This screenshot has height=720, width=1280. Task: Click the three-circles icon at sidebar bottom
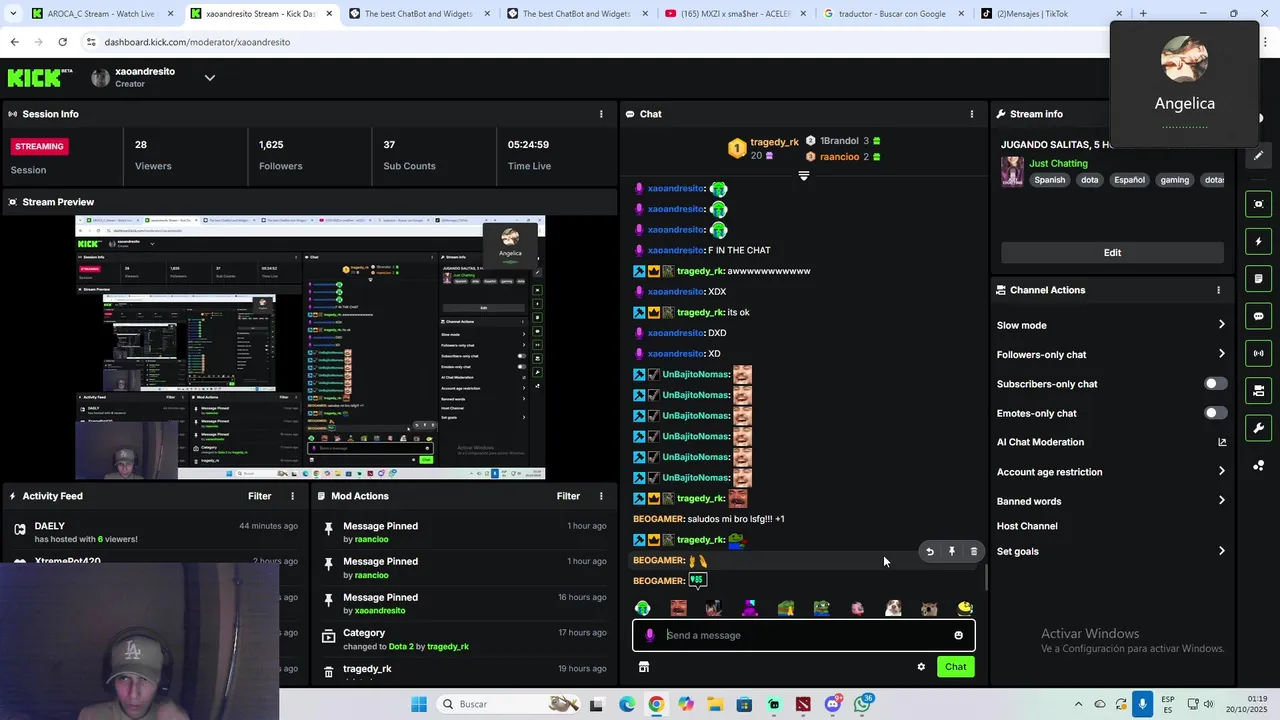pos(1259,466)
